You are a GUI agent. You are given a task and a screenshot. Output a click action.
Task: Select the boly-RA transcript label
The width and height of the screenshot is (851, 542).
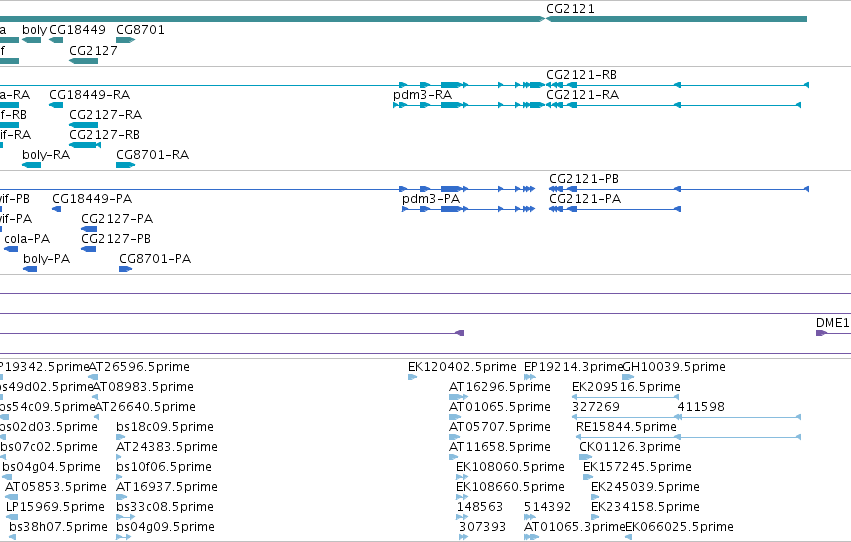[46, 155]
